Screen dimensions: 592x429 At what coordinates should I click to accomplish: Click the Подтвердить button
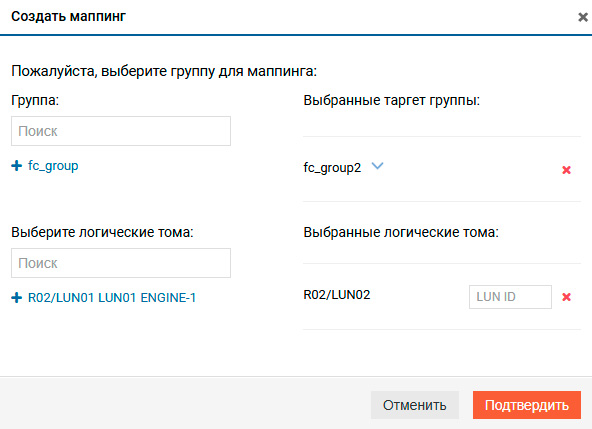527,405
